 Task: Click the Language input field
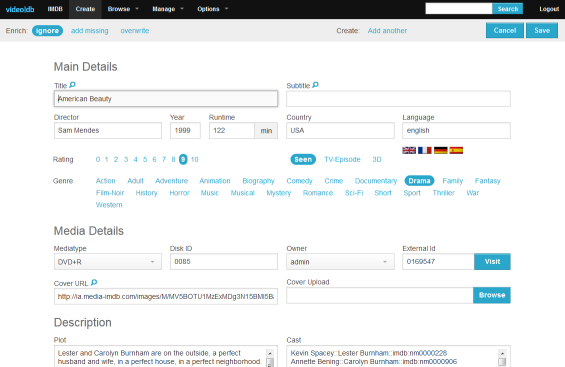456,130
